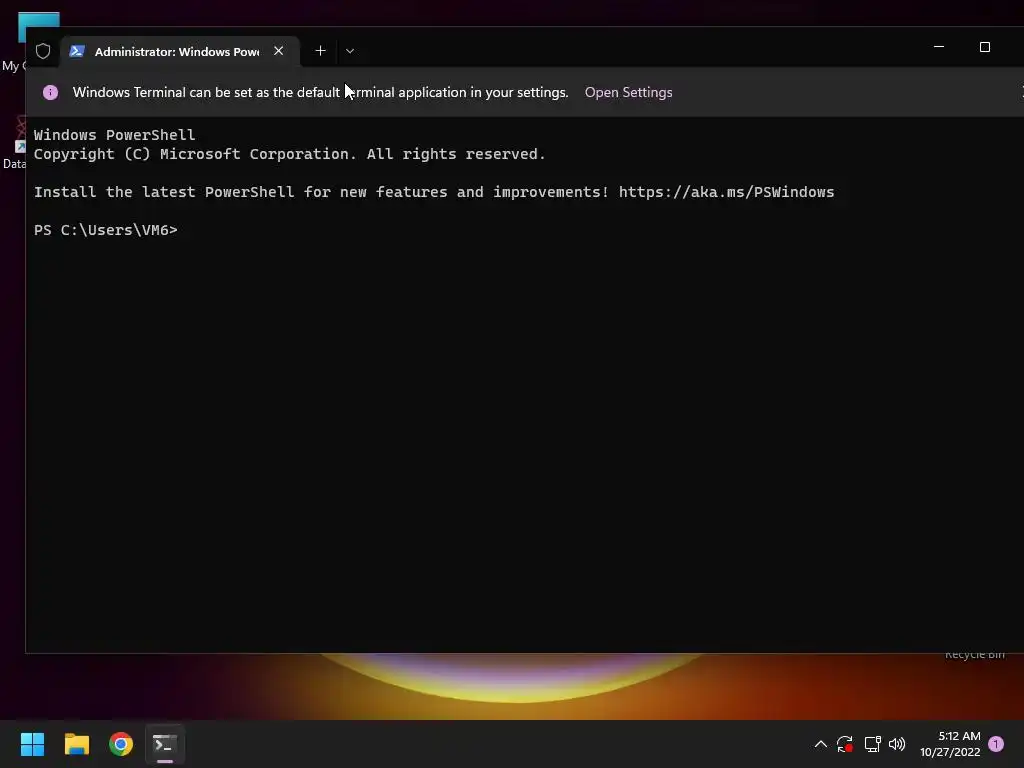Show hidden system tray icons
This screenshot has height=768, width=1024.
point(821,744)
